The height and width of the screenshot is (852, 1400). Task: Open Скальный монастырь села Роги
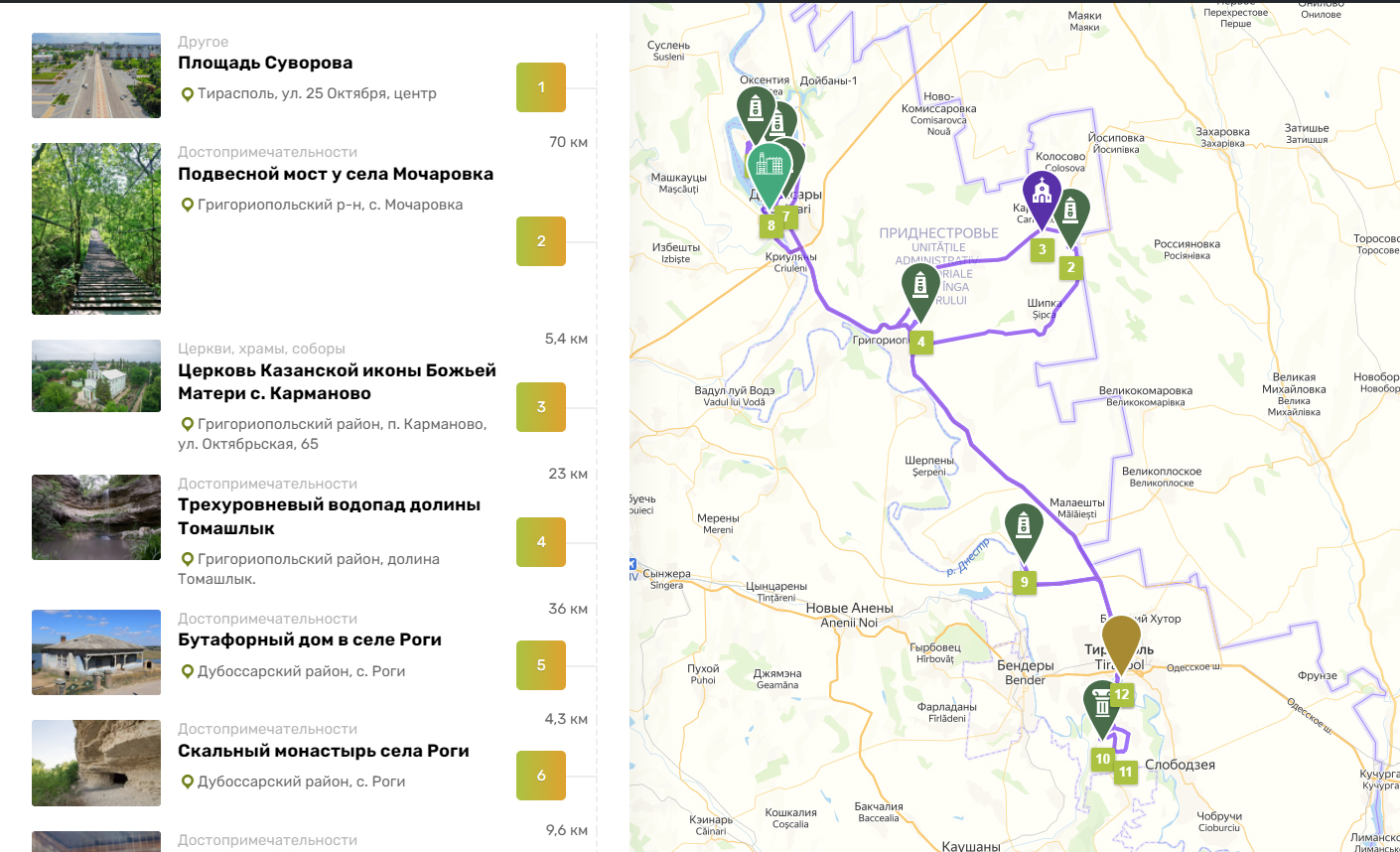tap(324, 751)
